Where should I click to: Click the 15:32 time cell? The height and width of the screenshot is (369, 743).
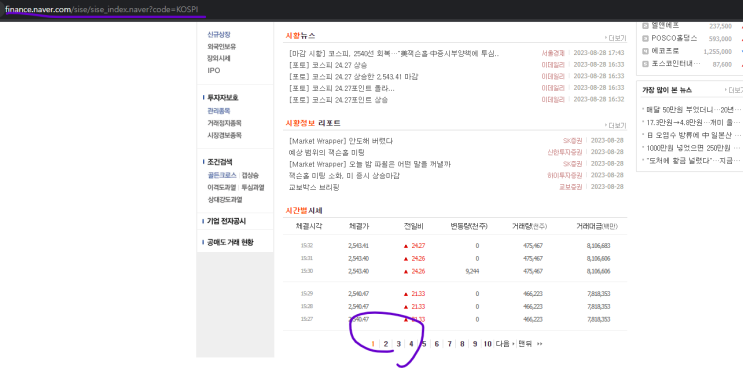pos(307,245)
